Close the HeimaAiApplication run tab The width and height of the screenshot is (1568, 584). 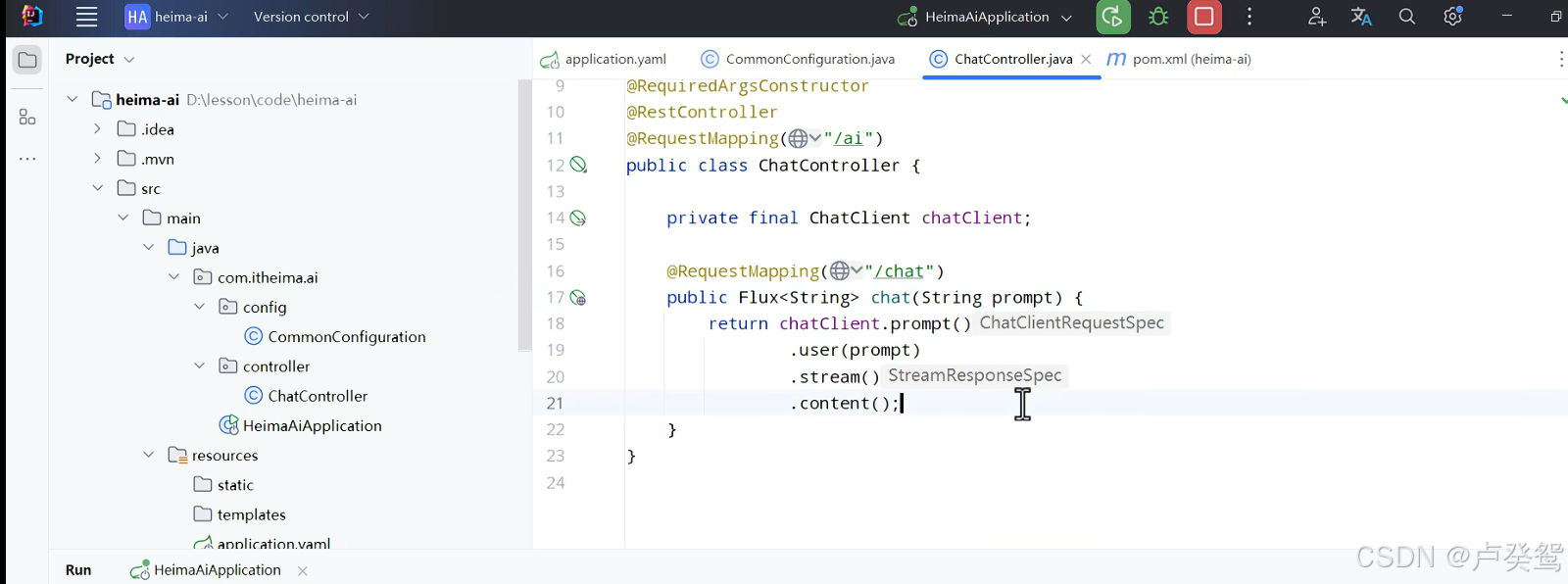(303, 571)
